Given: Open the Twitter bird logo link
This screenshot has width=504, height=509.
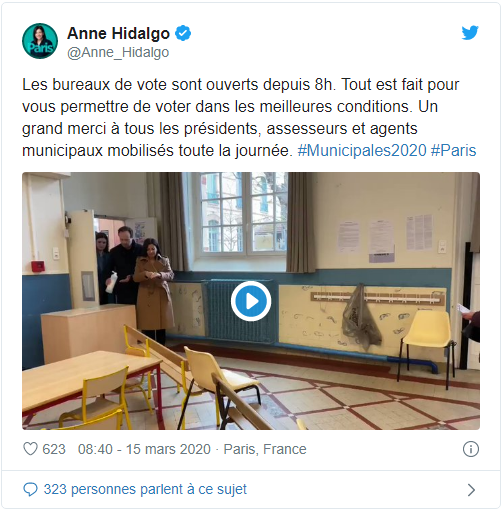Looking at the screenshot, I should pyautogui.click(x=470, y=33).
